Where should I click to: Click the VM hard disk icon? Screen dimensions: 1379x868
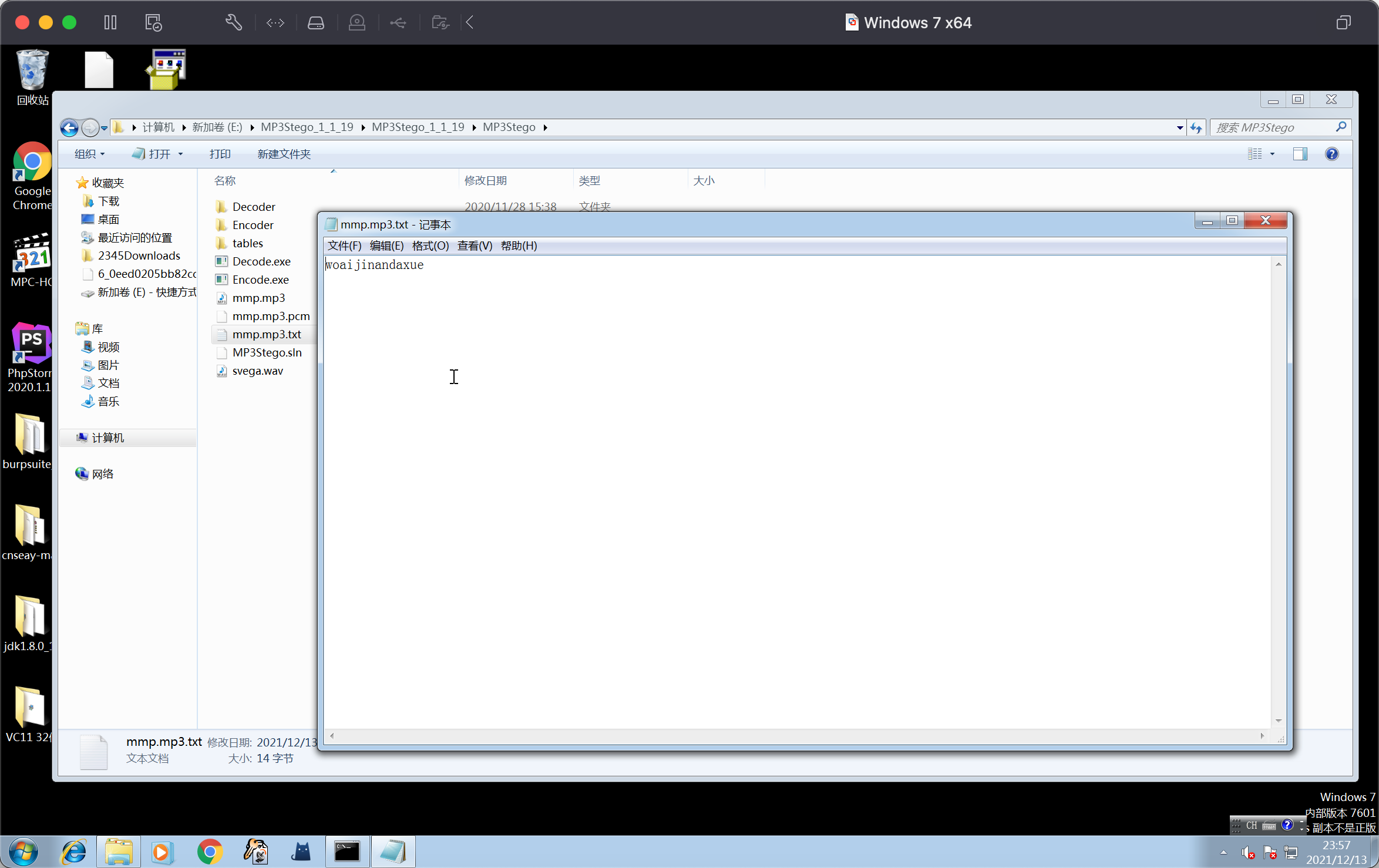pyautogui.click(x=316, y=22)
